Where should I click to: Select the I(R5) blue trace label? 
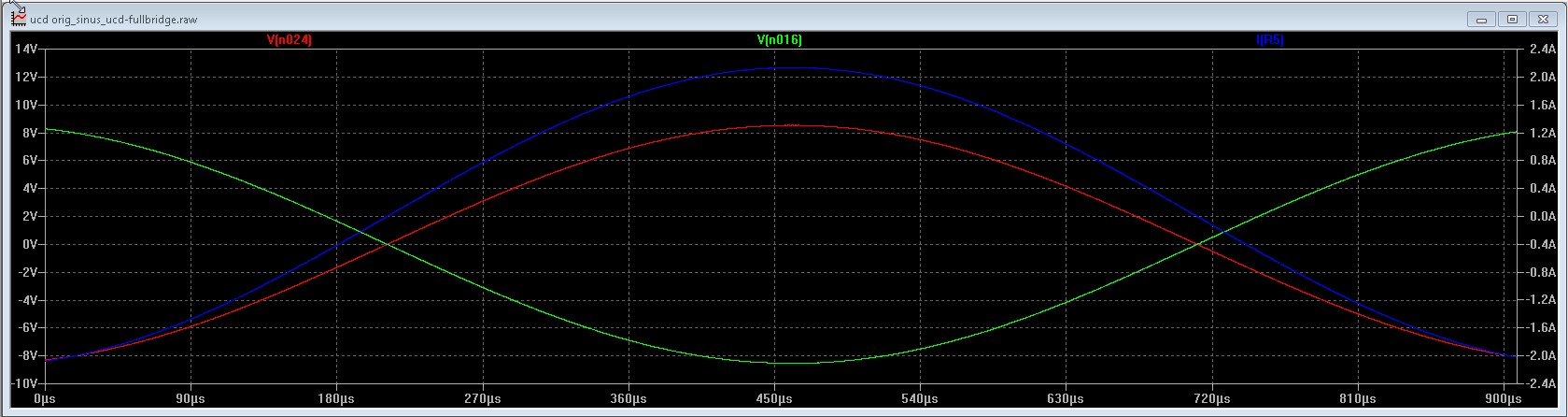(x=1269, y=40)
